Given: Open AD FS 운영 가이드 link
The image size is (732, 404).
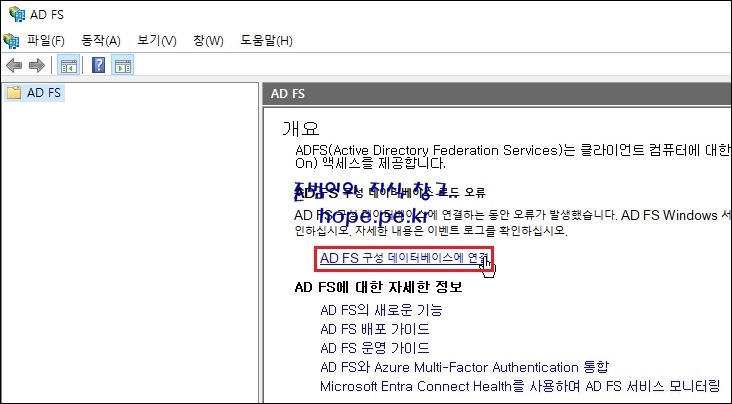Looking at the screenshot, I should coord(374,348).
